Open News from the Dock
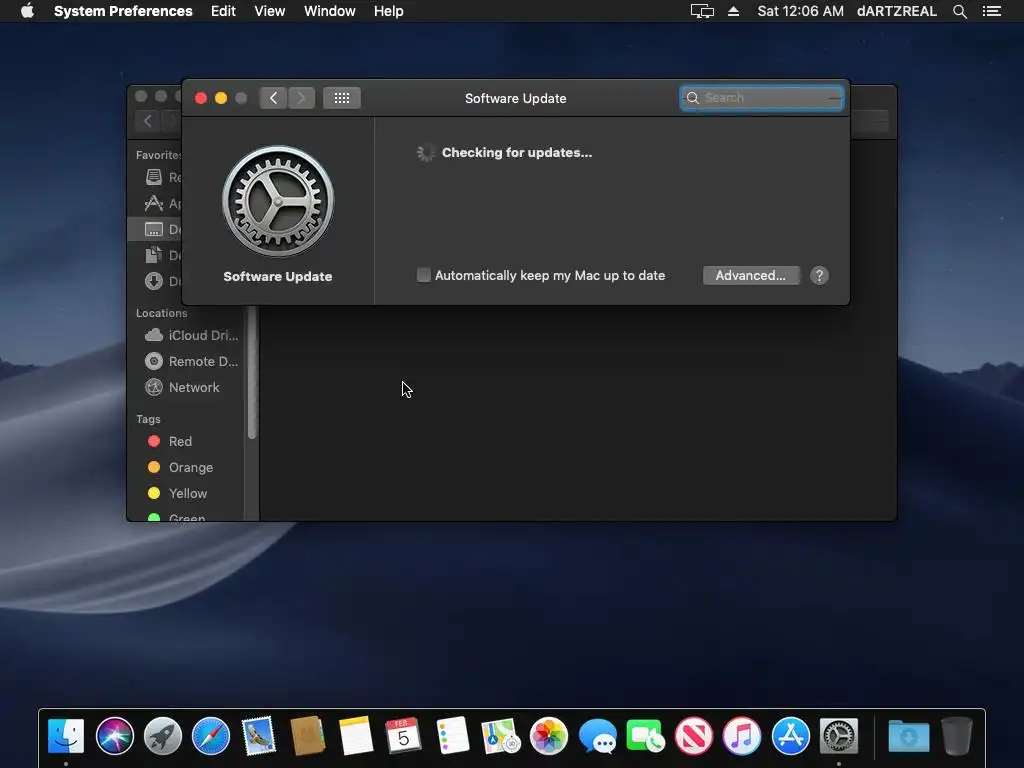Viewport: 1024px width, 768px height. pyautogui.click(x=694, y=736)
